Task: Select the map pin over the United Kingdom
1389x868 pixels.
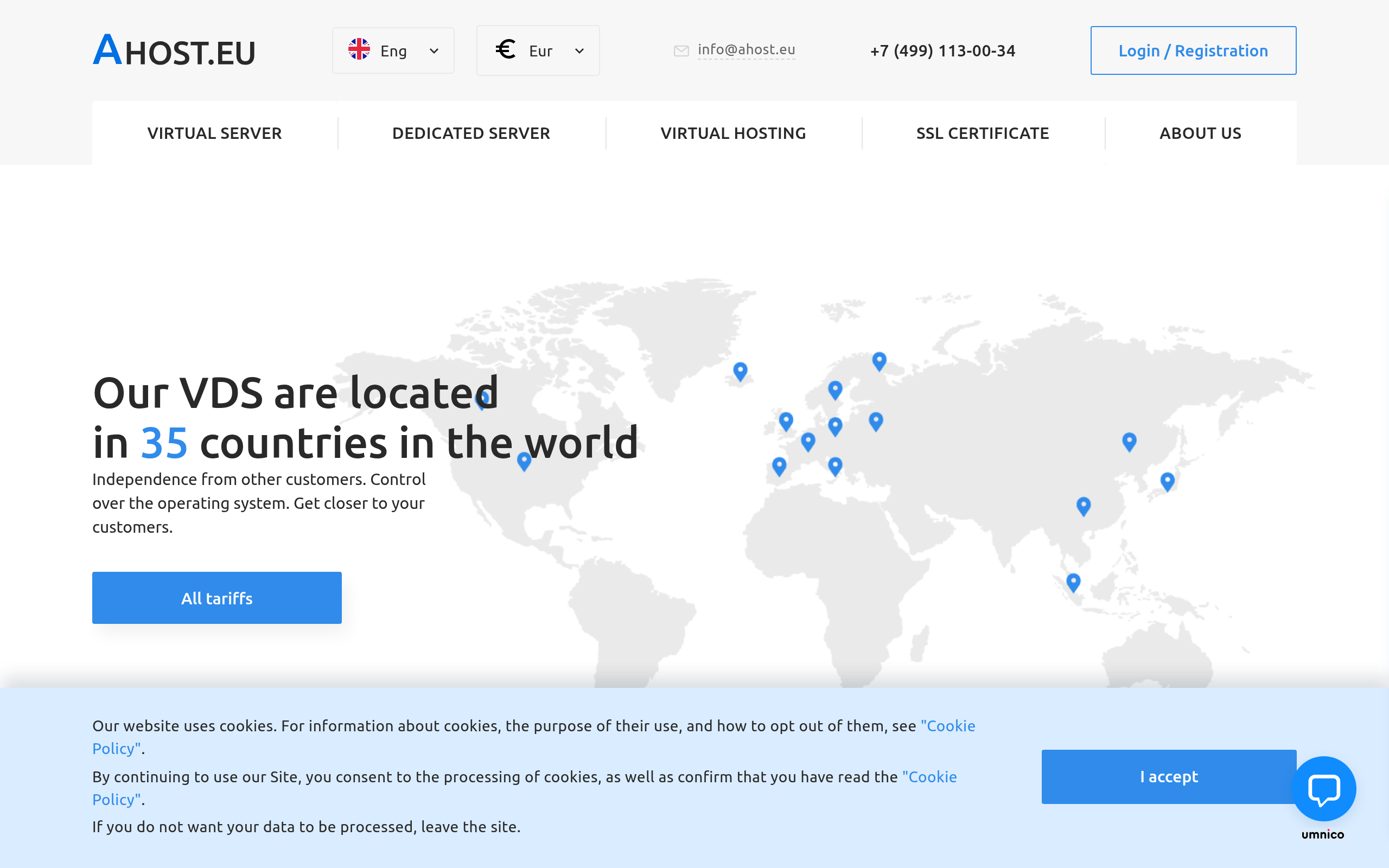Action: tap(786, 422)
